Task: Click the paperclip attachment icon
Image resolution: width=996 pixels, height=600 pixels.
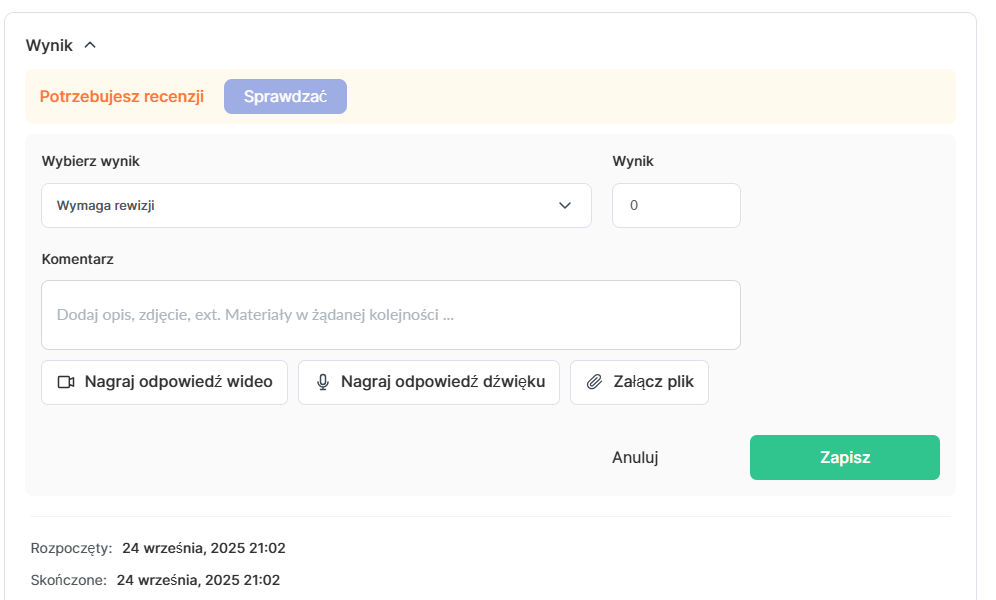Action: [x=594, y=382]
